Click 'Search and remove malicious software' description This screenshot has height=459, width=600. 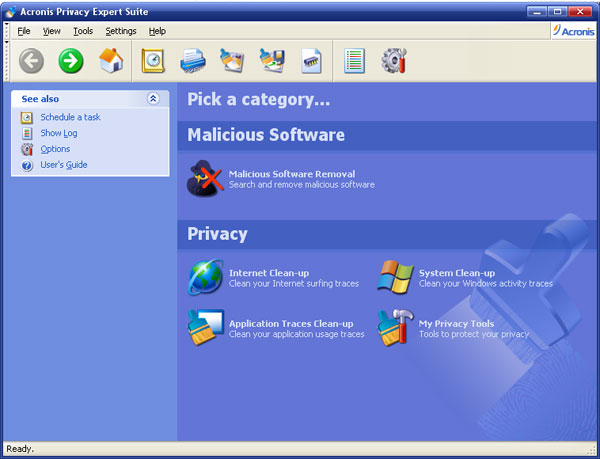302,184
